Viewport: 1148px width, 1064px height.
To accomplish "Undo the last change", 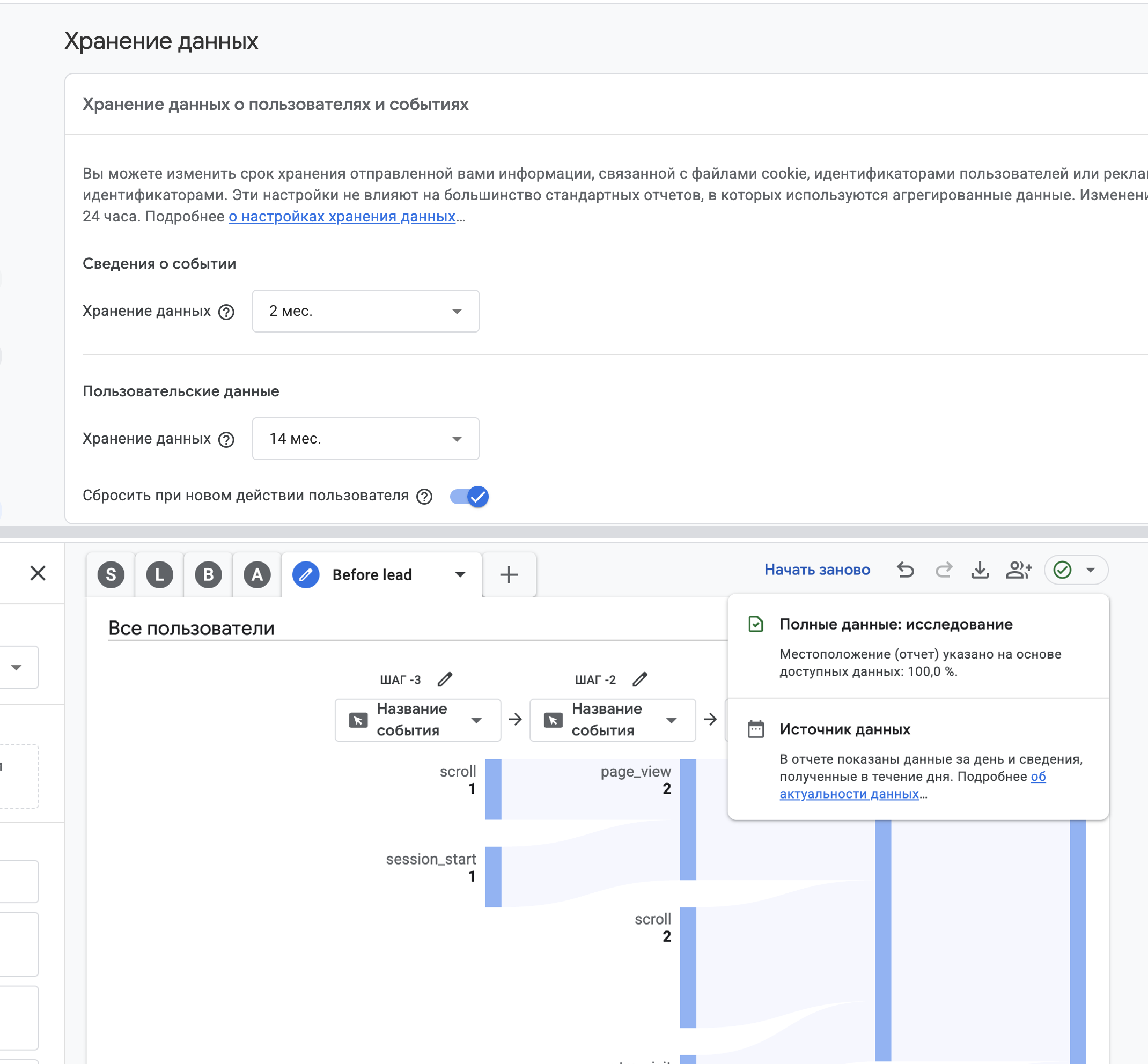I will [x=906, y=570].
